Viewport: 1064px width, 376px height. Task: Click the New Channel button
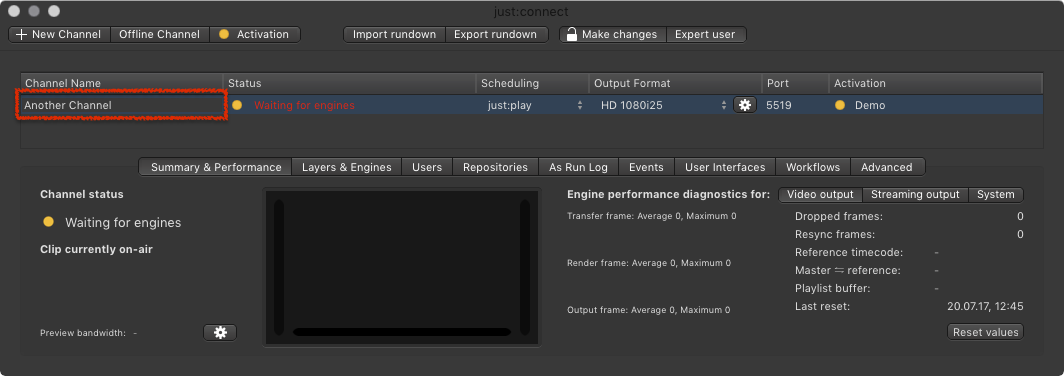(x=59, y=34)
